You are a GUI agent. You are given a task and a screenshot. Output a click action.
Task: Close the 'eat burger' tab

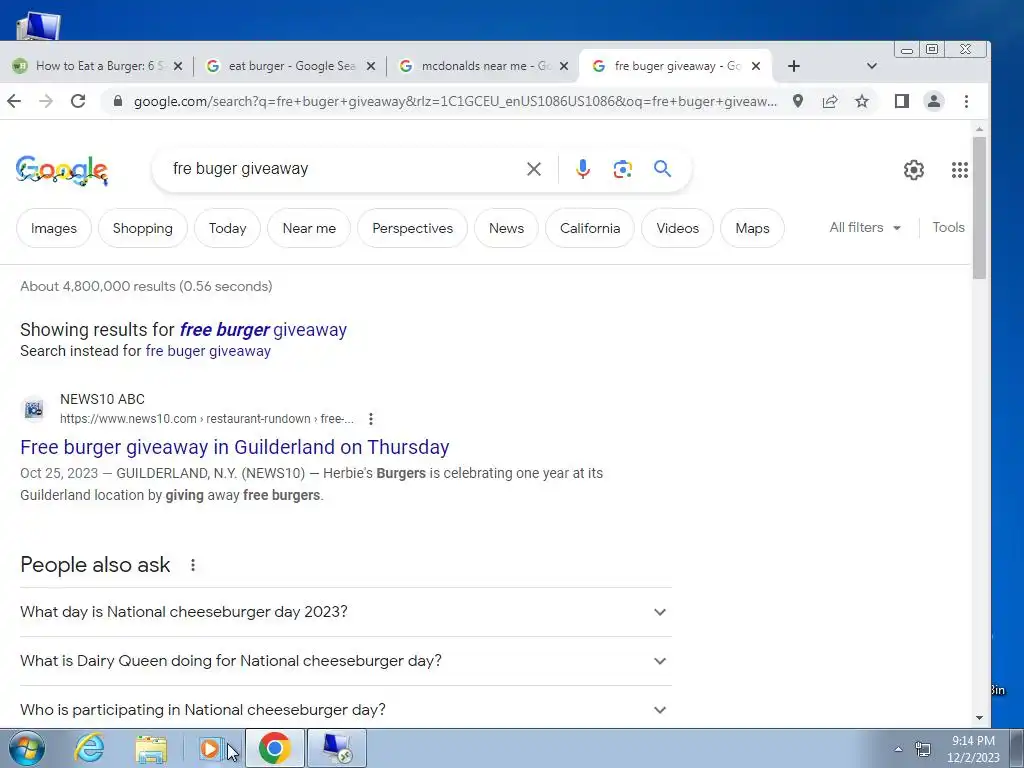coord(370,66)
